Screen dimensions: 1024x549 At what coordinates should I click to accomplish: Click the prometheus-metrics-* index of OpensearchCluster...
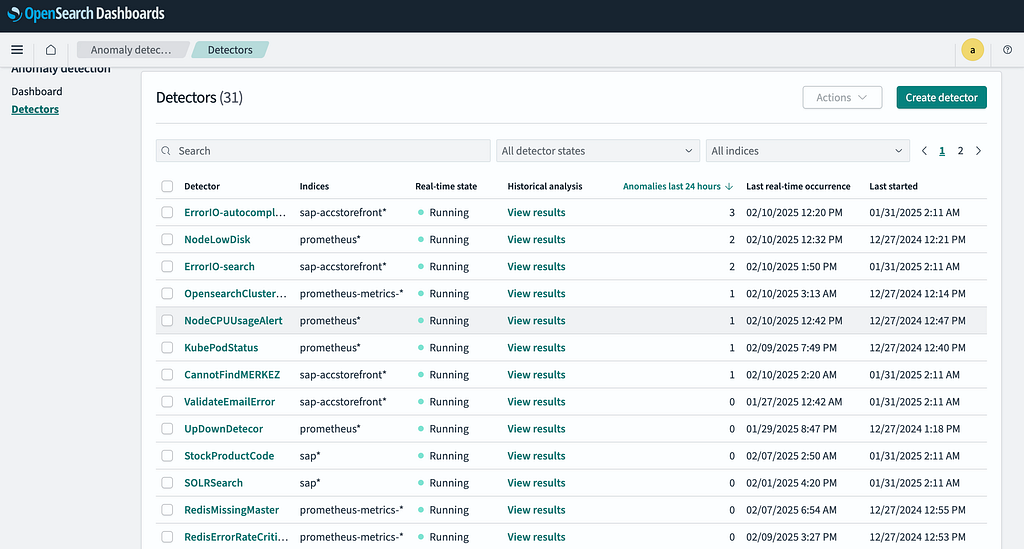pos(351,294)
